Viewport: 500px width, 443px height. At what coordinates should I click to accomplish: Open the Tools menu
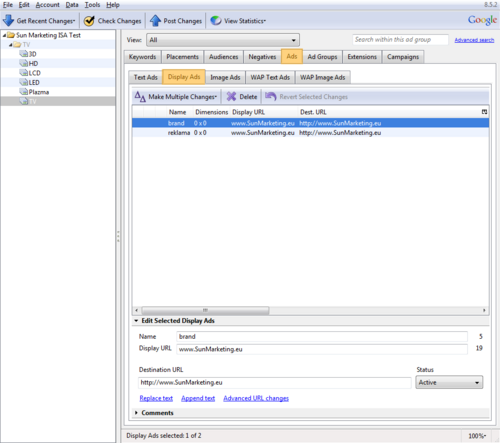[x=92, y=5]
